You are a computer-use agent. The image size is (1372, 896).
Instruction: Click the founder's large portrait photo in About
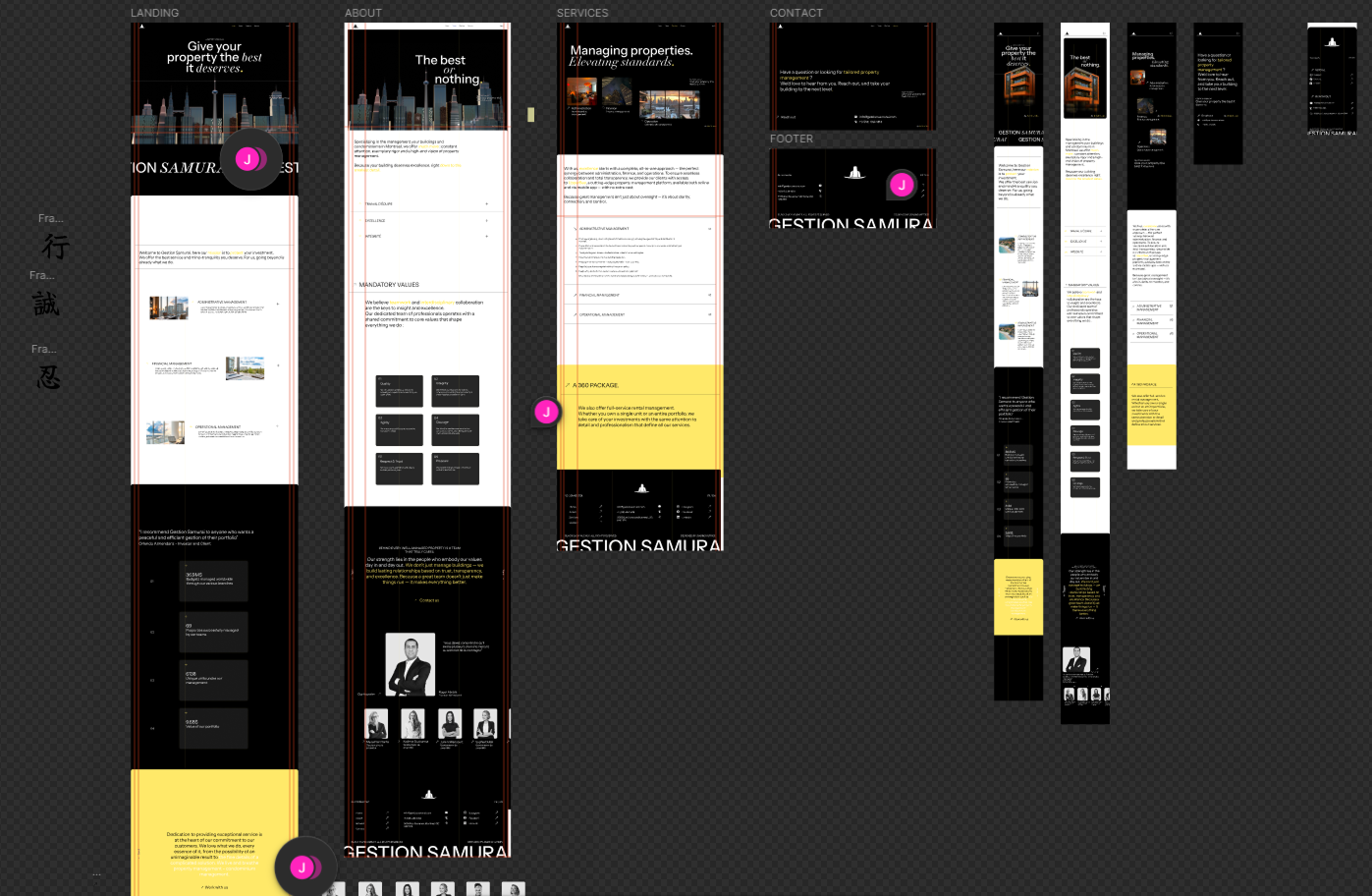tap(410, 665)
